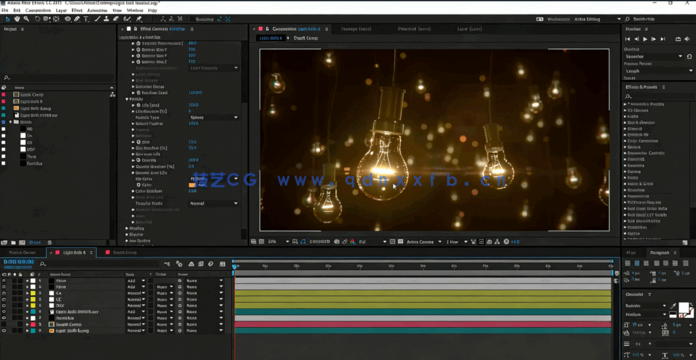The height and width of the screenshot is (360, 696).
Task: Open the 1 View layout dropdown
Action: tap(457, 242)
